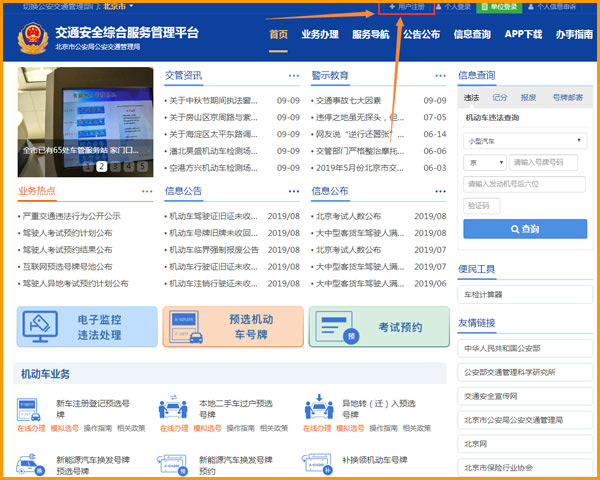
Task: Click the 用户注册 link at top
Action: [407, 7]
